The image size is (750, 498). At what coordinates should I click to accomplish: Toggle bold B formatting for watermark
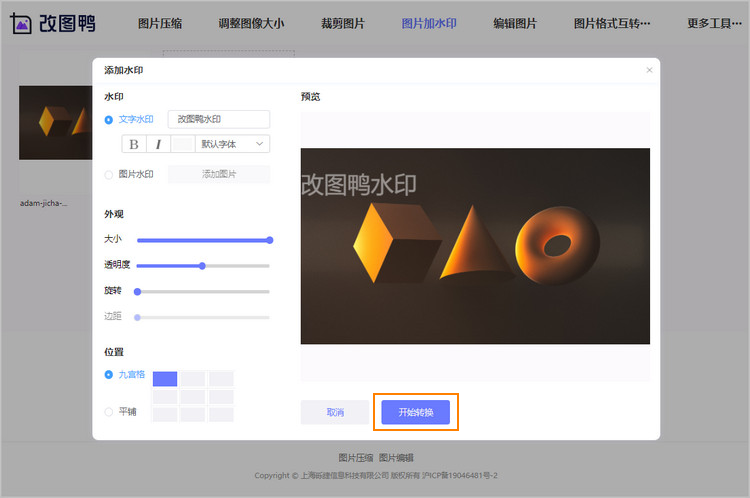coord(134,144)
